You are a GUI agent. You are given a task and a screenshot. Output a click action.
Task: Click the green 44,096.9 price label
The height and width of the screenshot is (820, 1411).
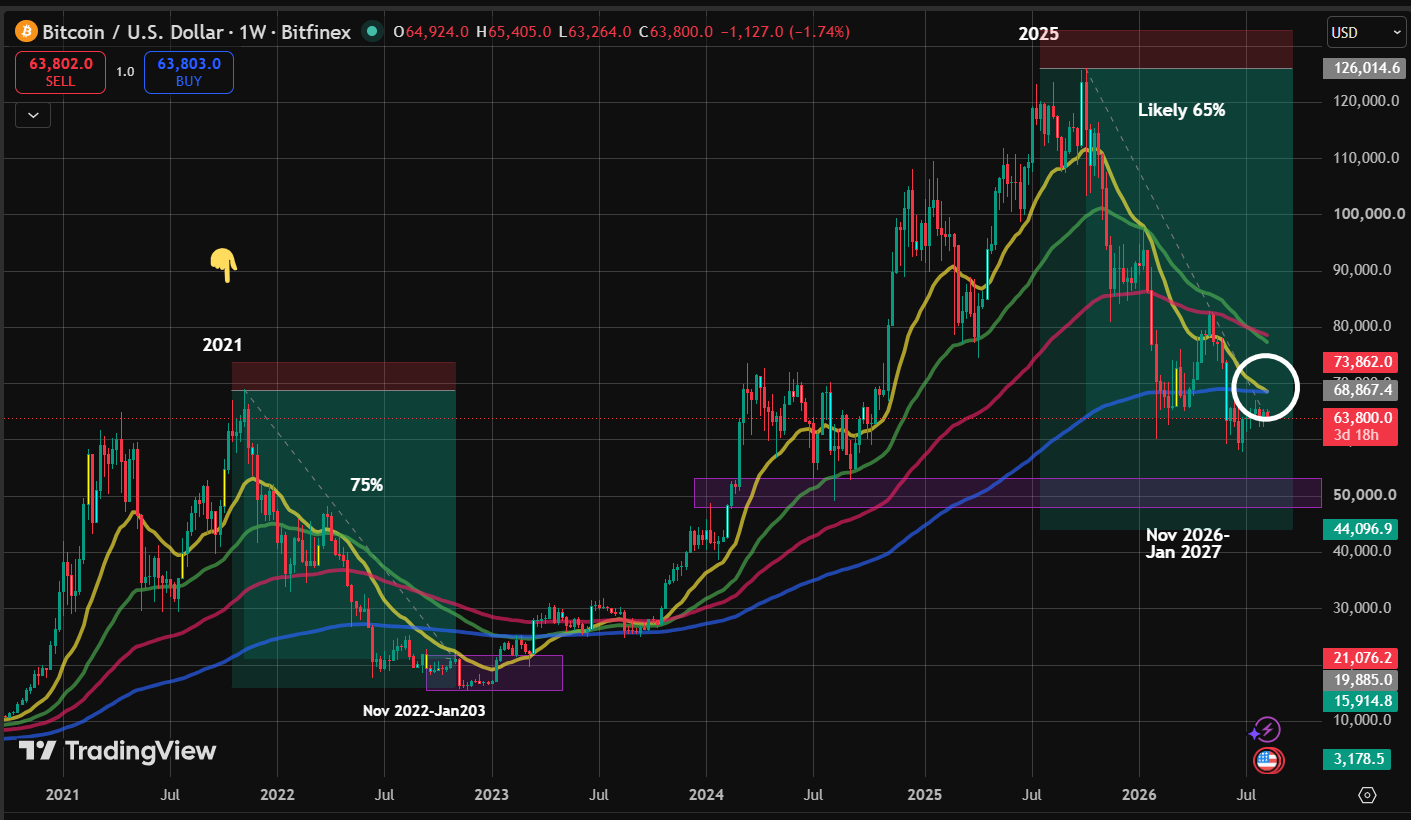tap(1361, 528)
